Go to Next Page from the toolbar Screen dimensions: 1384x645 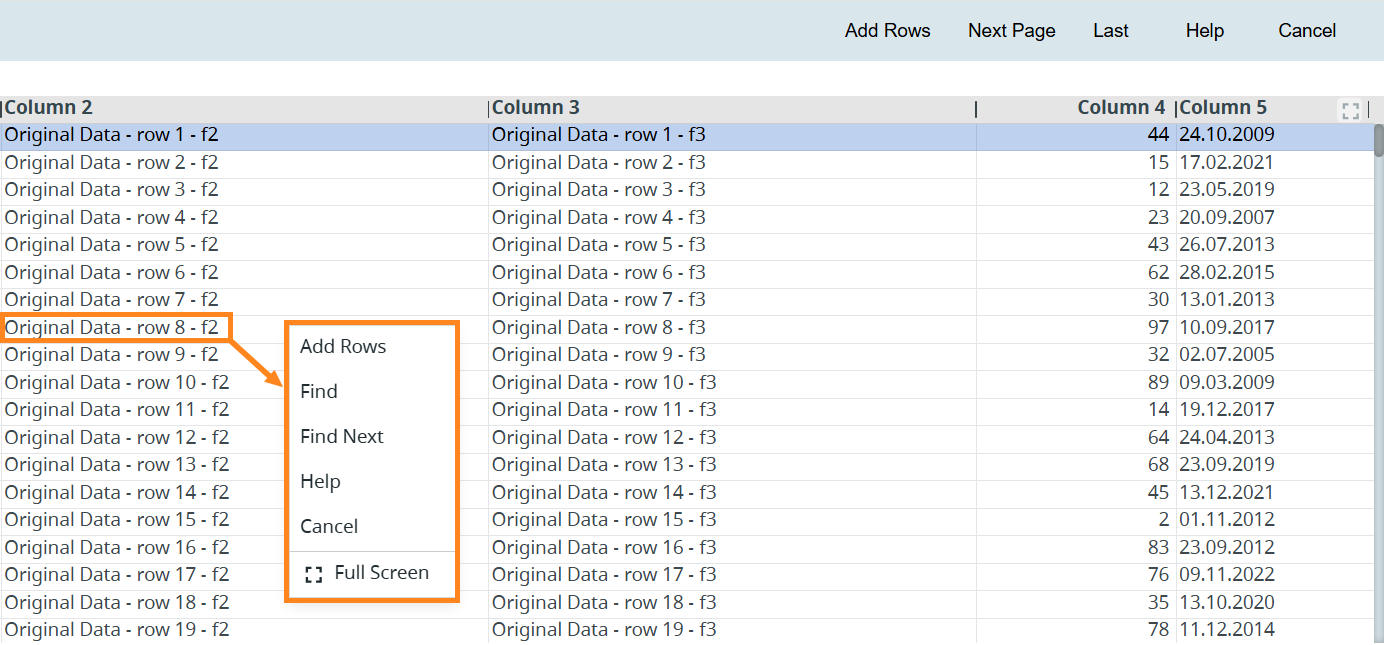(x=1011, y=31)
